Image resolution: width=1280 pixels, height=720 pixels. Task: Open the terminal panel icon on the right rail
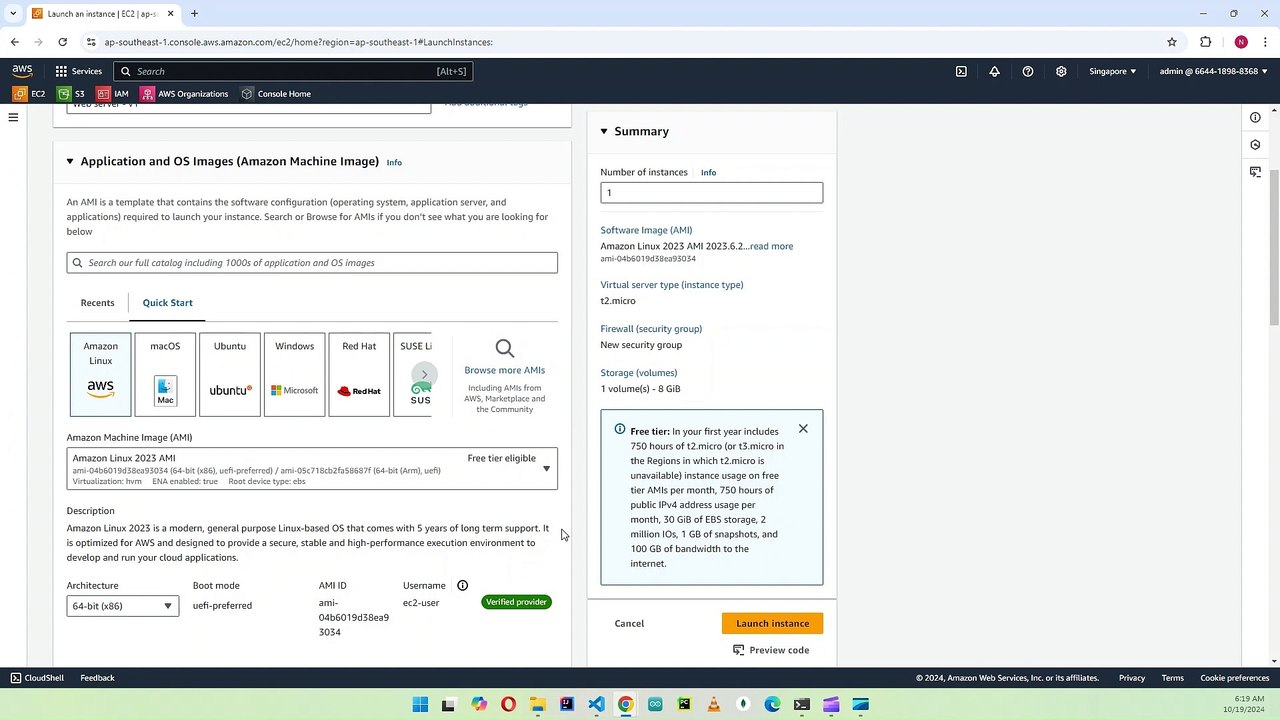click(1255, 172)
